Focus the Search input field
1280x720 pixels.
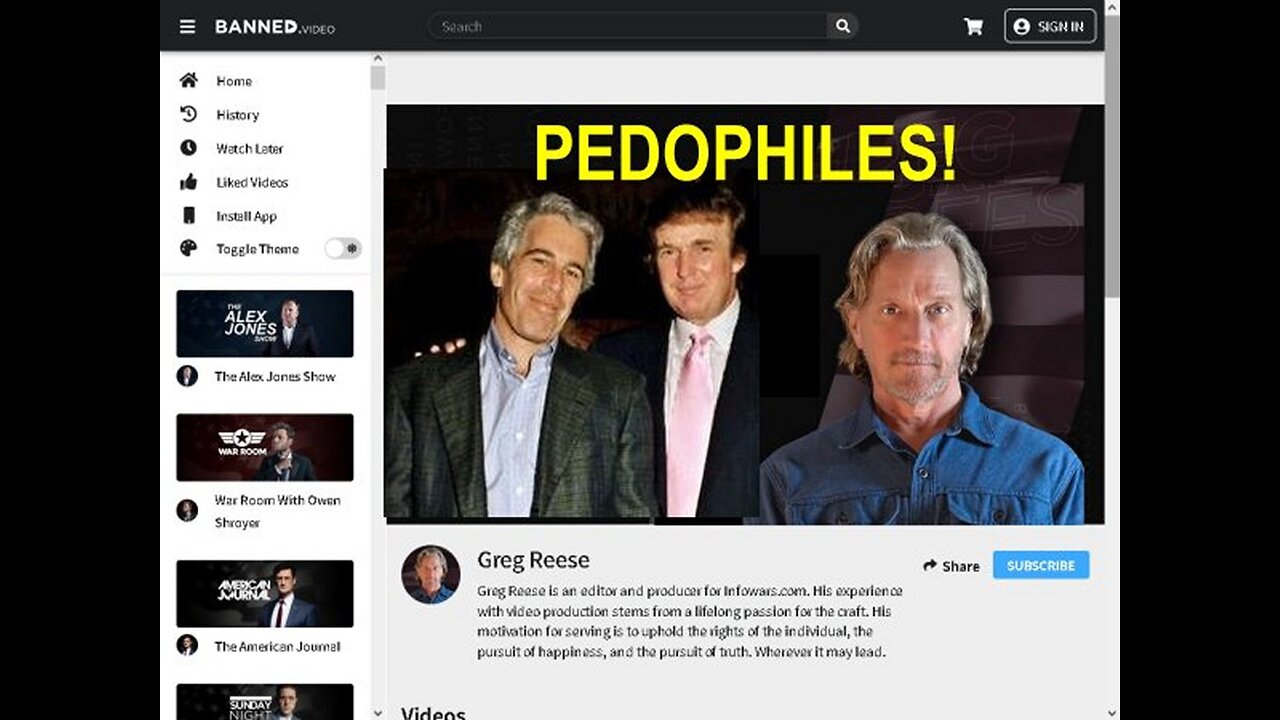(x=628, y=26)
